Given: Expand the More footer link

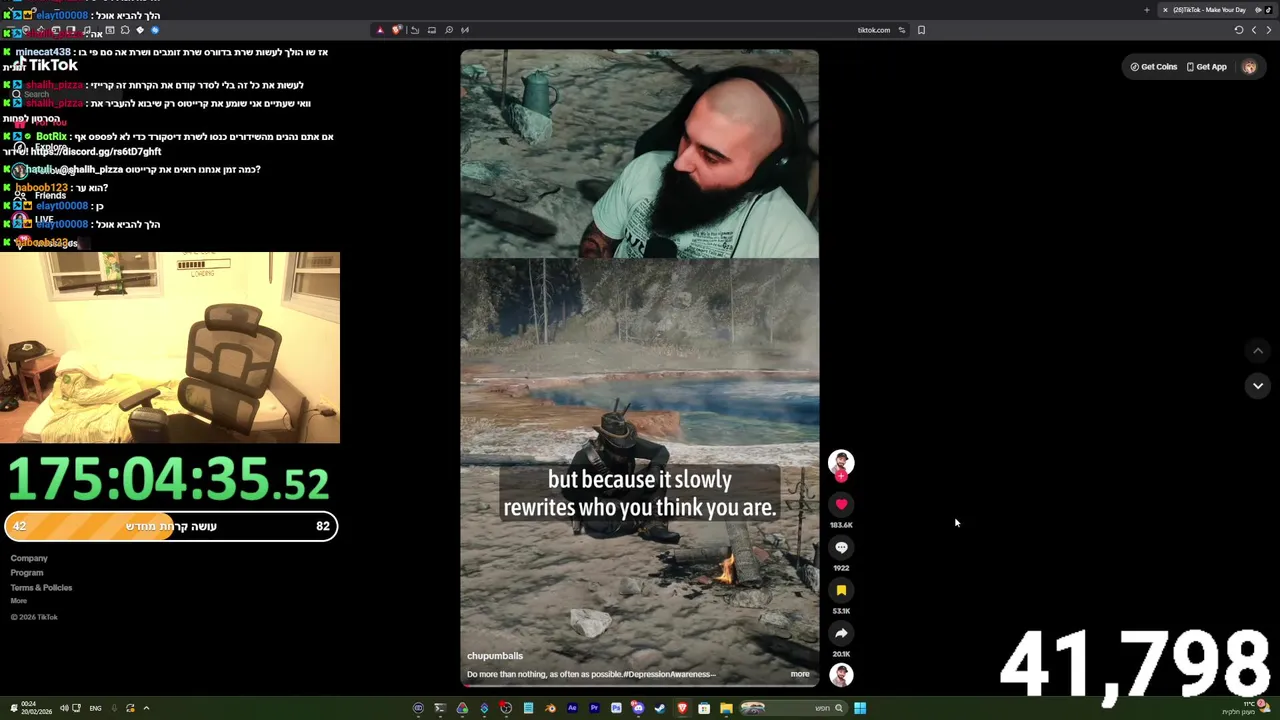Looking at the screenshot, I should [19, 601].
